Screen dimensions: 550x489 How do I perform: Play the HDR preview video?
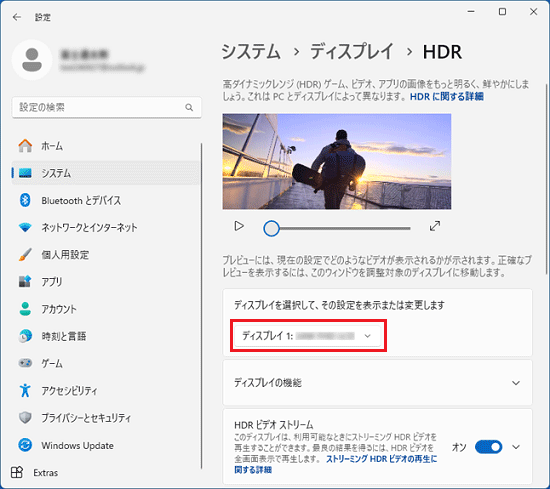point(239,226)
